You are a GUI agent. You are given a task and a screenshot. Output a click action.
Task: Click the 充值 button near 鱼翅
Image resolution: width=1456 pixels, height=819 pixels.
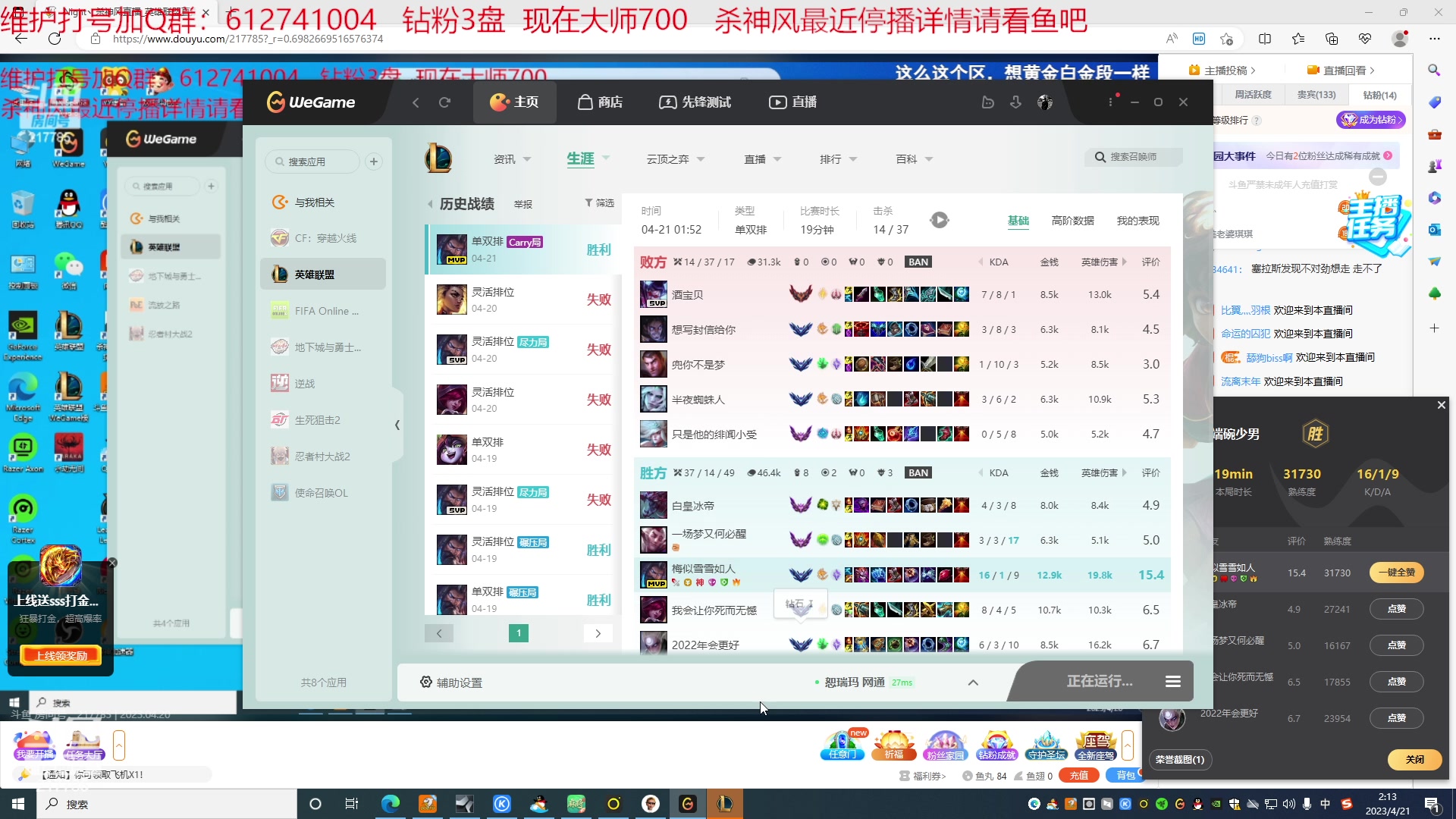pos(1078,775)
